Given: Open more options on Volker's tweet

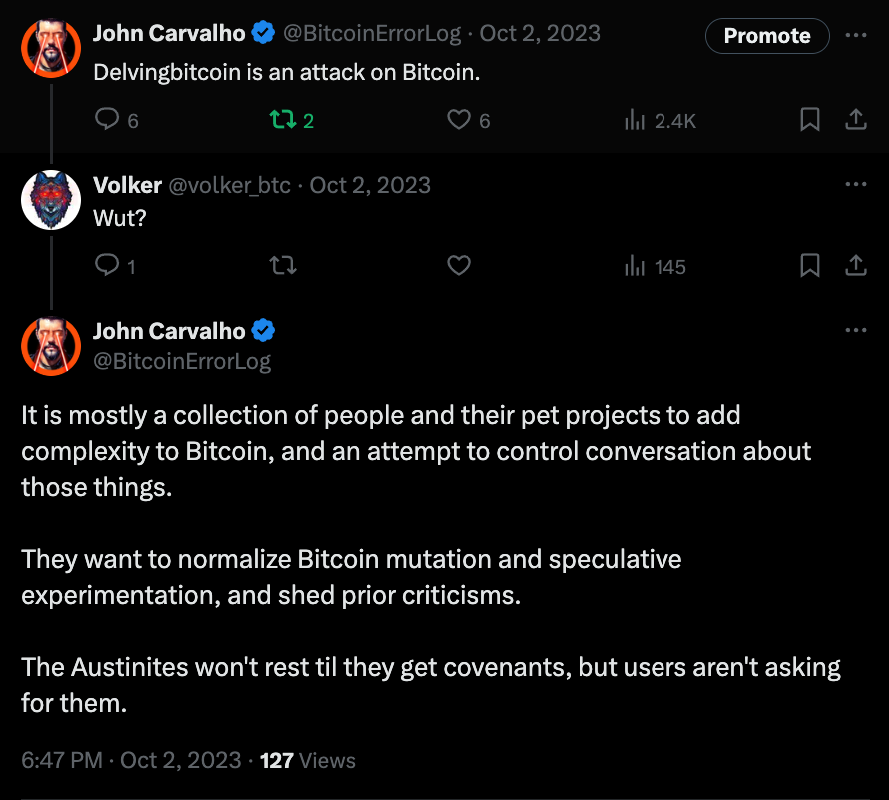Looking at the screenshot, I should tap(856, 185).
